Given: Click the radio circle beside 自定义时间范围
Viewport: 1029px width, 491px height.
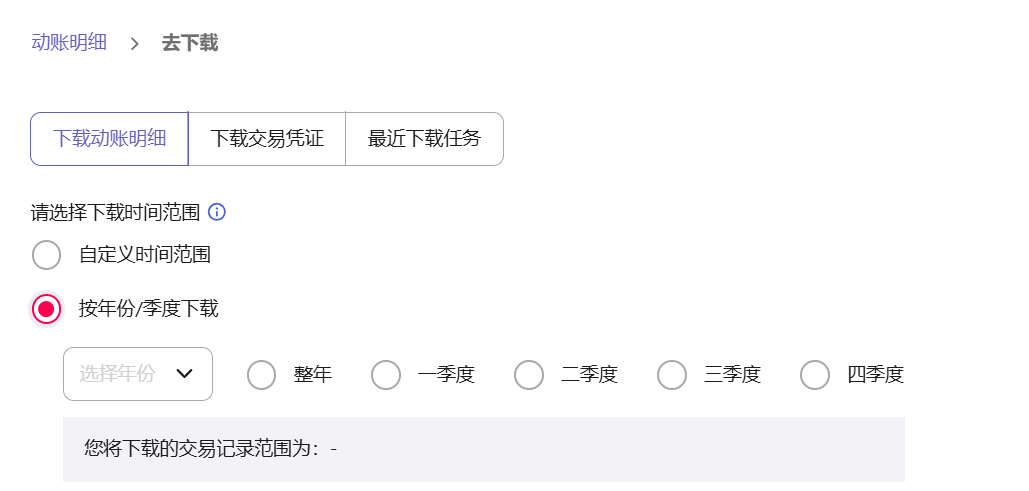Looking at the screenshot, I should [x=47, y=255].
